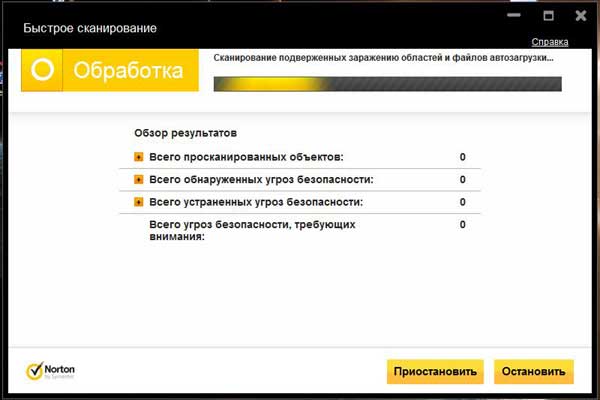600x400 pixels.
Task: Click the scanning progress bar
Action: tap(388, 84)
